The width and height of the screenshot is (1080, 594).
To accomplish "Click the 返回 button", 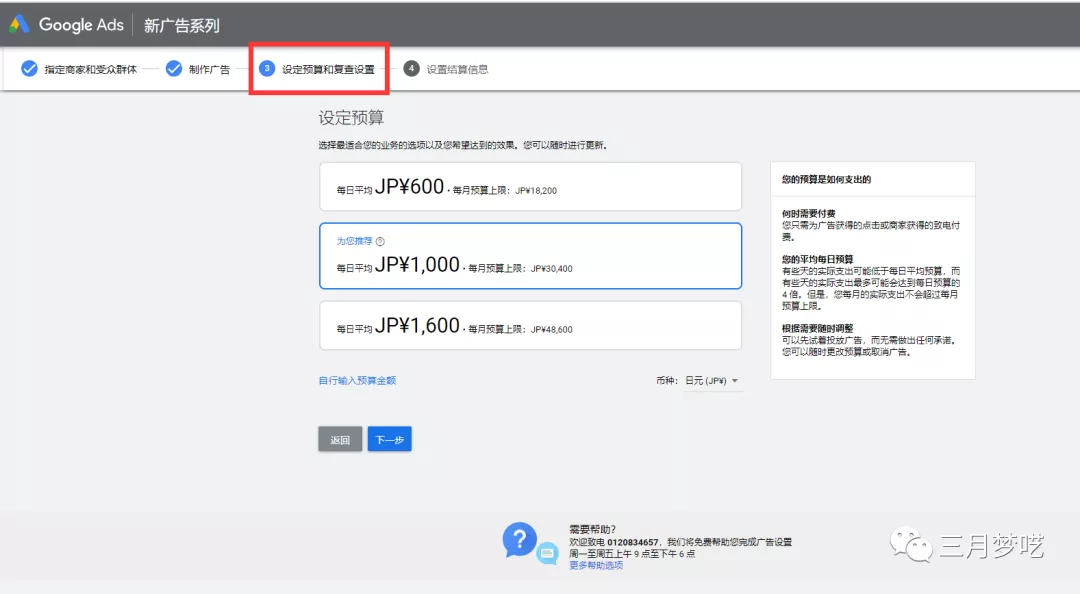I will point(339,438).
